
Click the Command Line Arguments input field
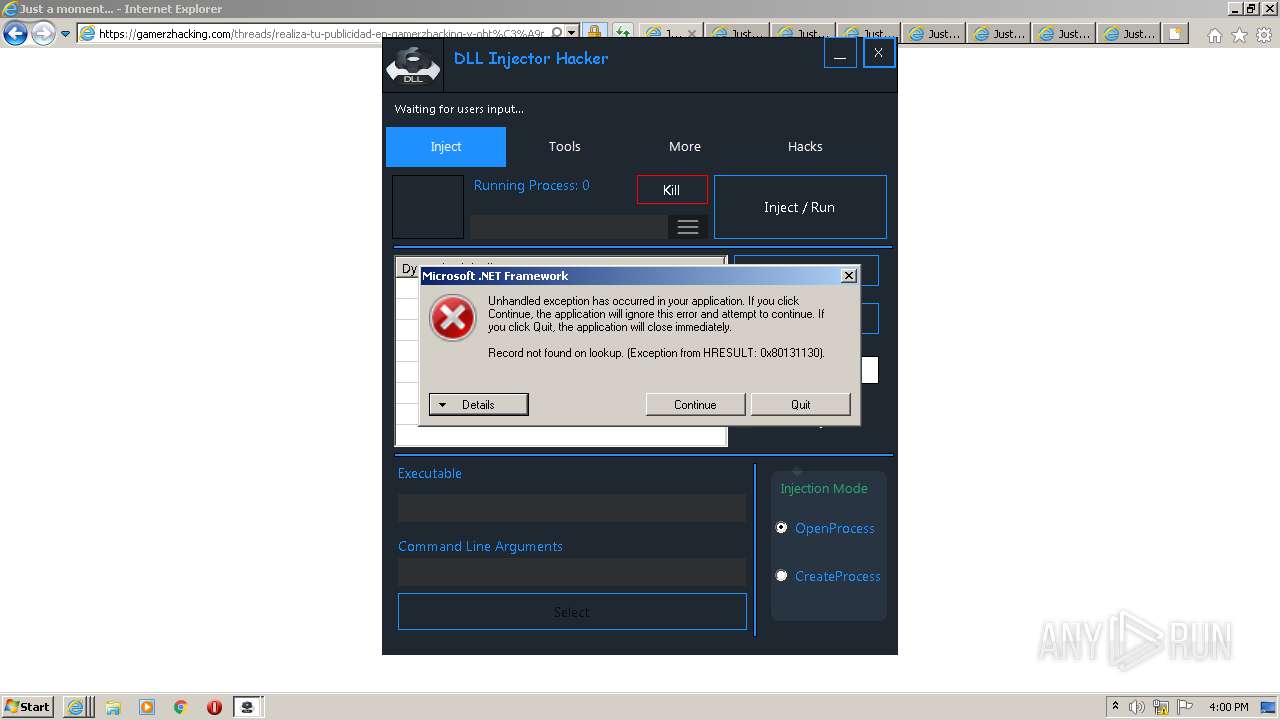click(572, 572)
